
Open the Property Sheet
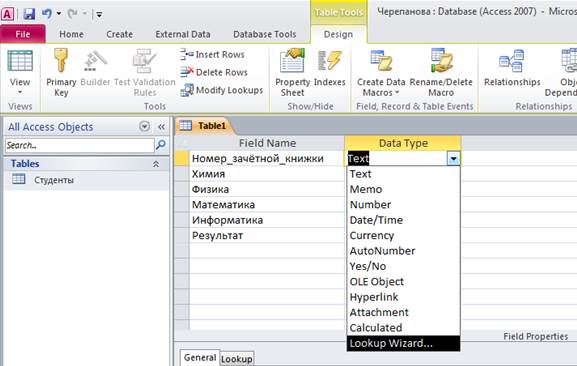pos(293,72)
